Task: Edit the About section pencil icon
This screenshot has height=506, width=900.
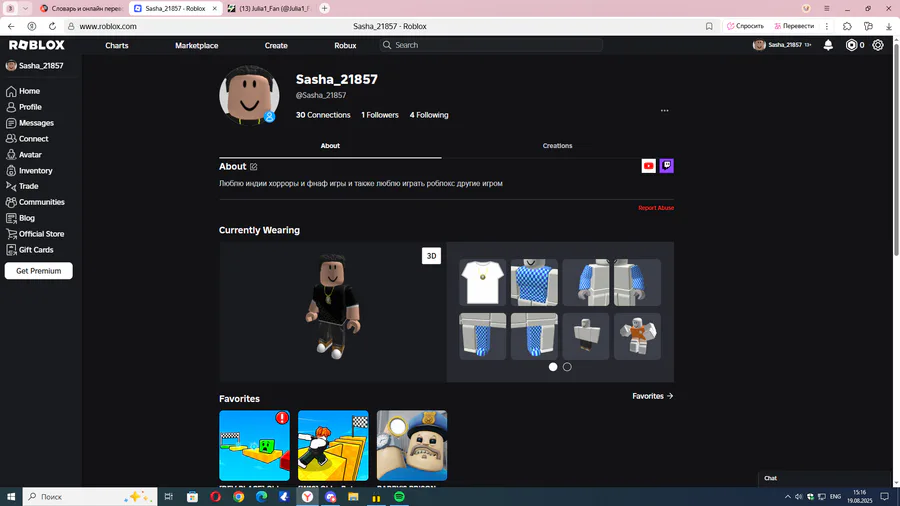Action: click(x=254, y=166)
